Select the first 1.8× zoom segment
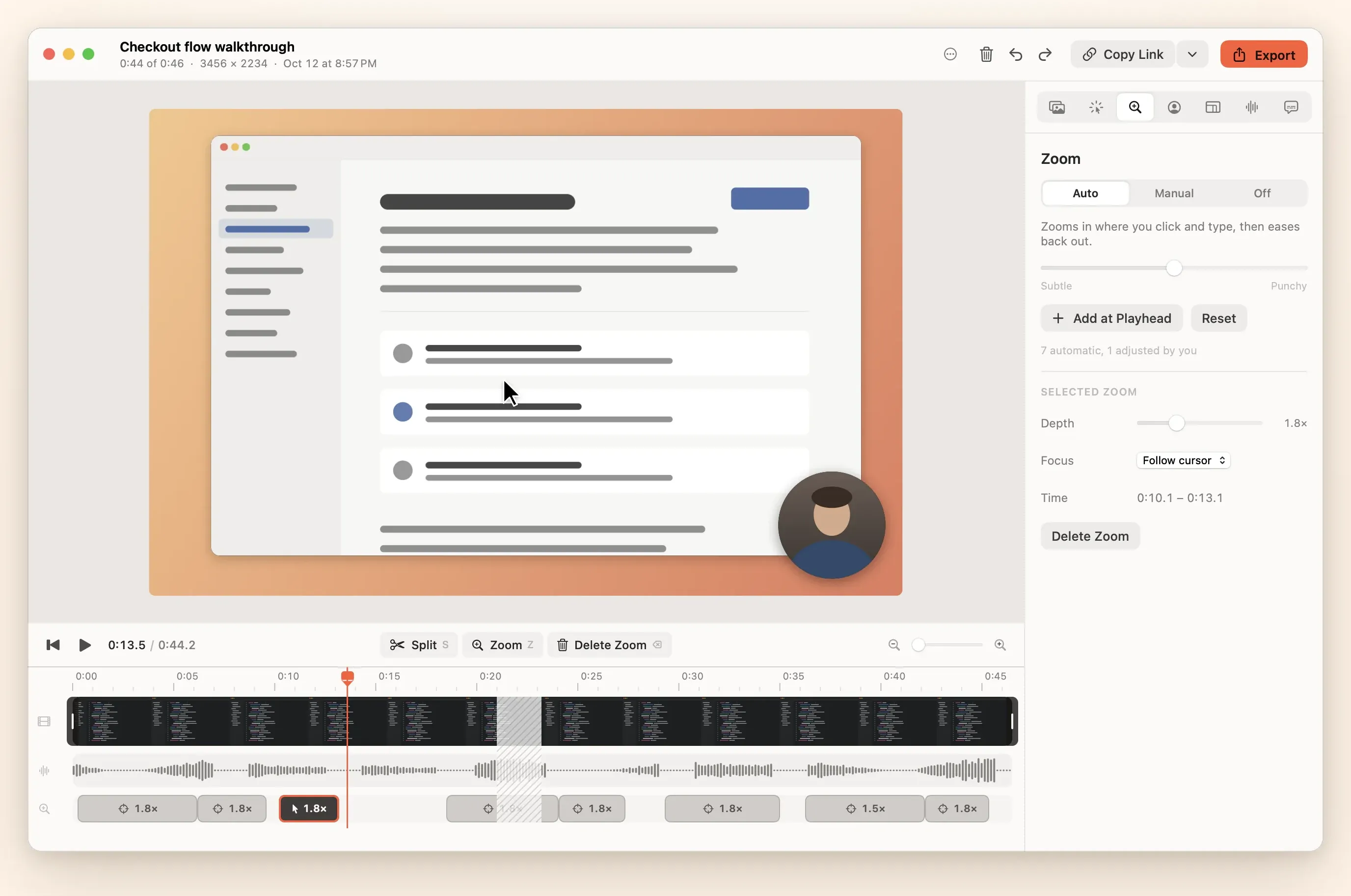This screenshot has width=1351, height=896. click(137, 809)
